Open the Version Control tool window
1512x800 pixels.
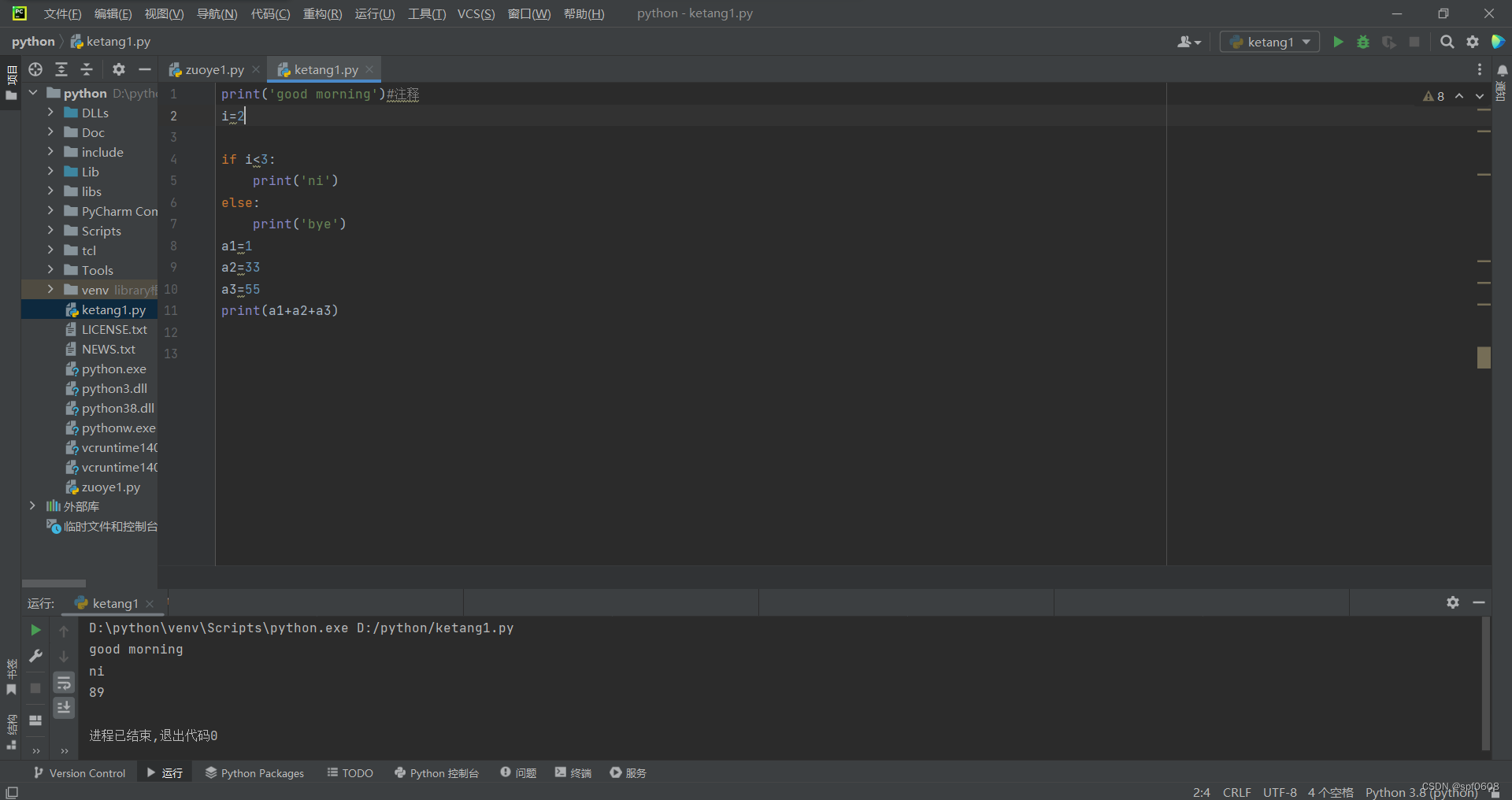[x=79, y=773]
